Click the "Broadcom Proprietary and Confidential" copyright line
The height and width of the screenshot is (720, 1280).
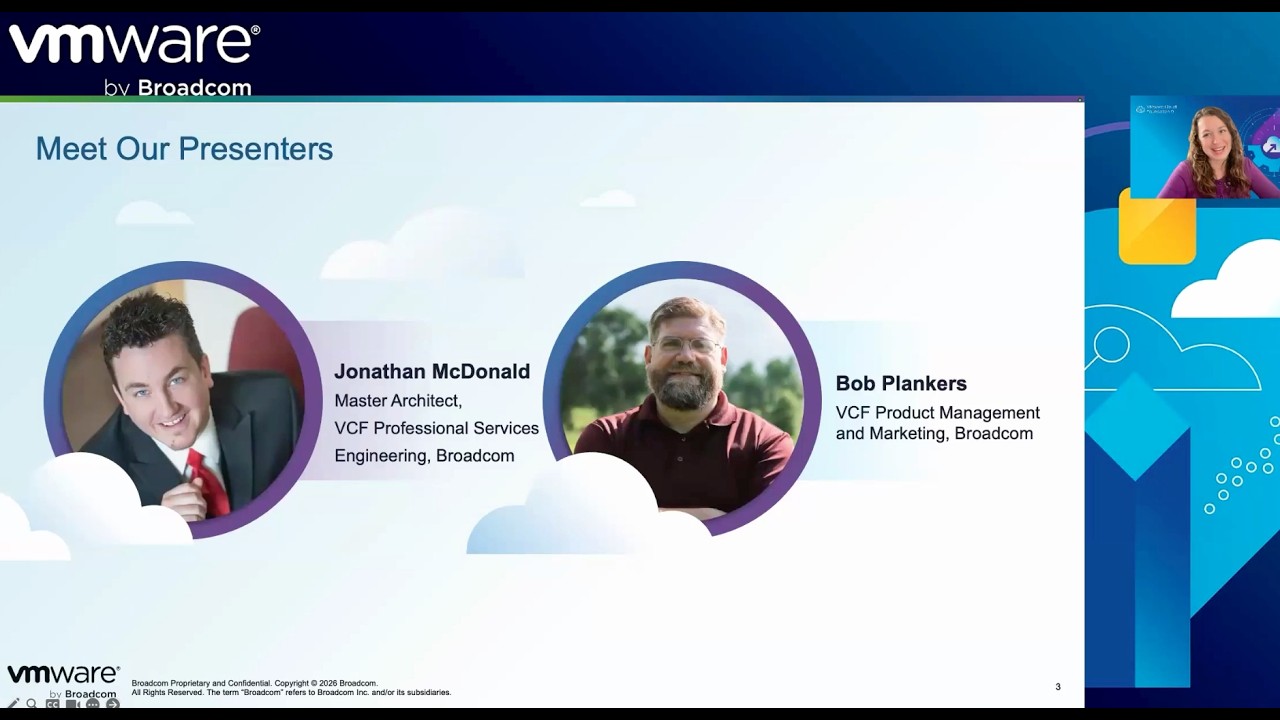pyautogui.click(x=254, y=683)
